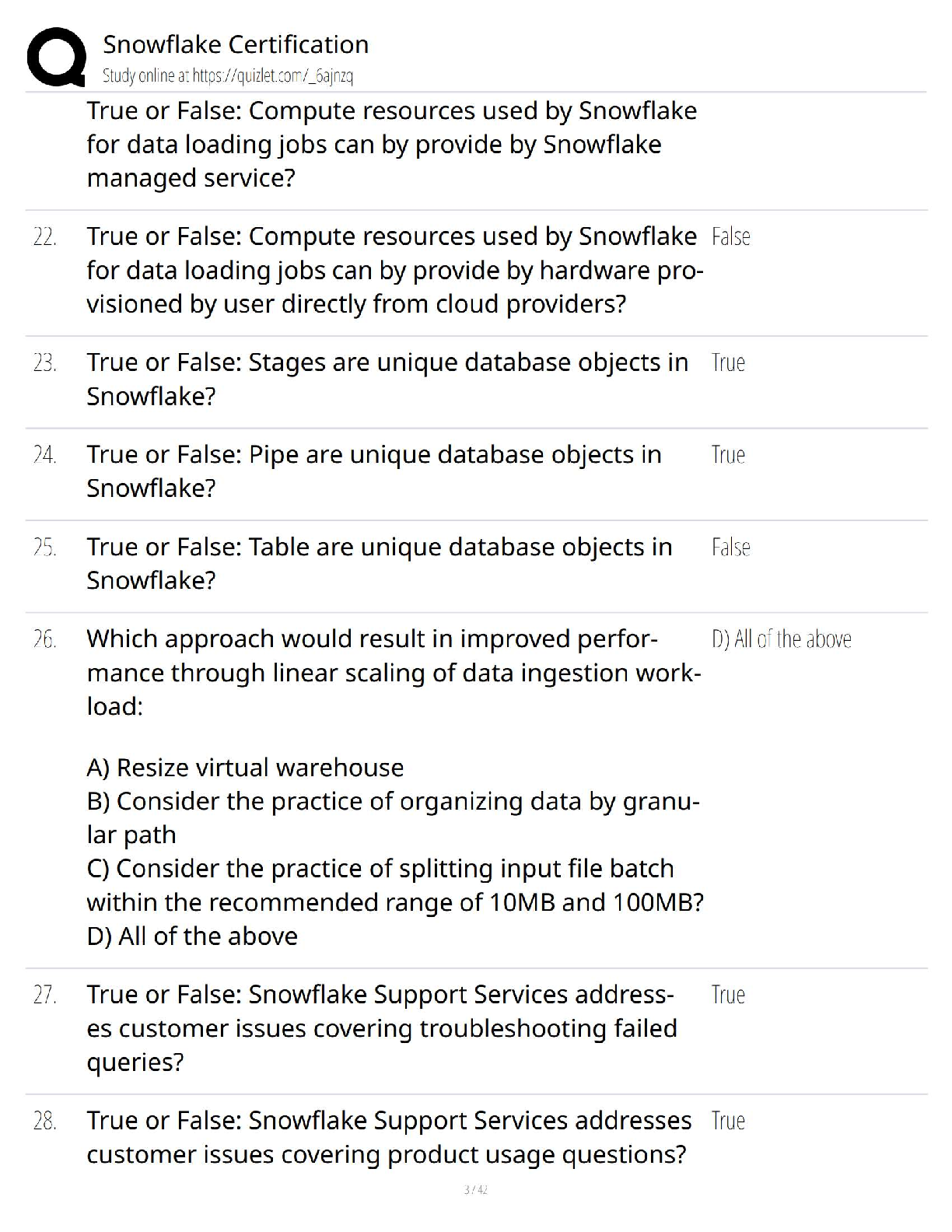The height and width of the screenshot is (1232, 952).
Task: Select question 25 about Table objects
Action: tap(380, 563)
